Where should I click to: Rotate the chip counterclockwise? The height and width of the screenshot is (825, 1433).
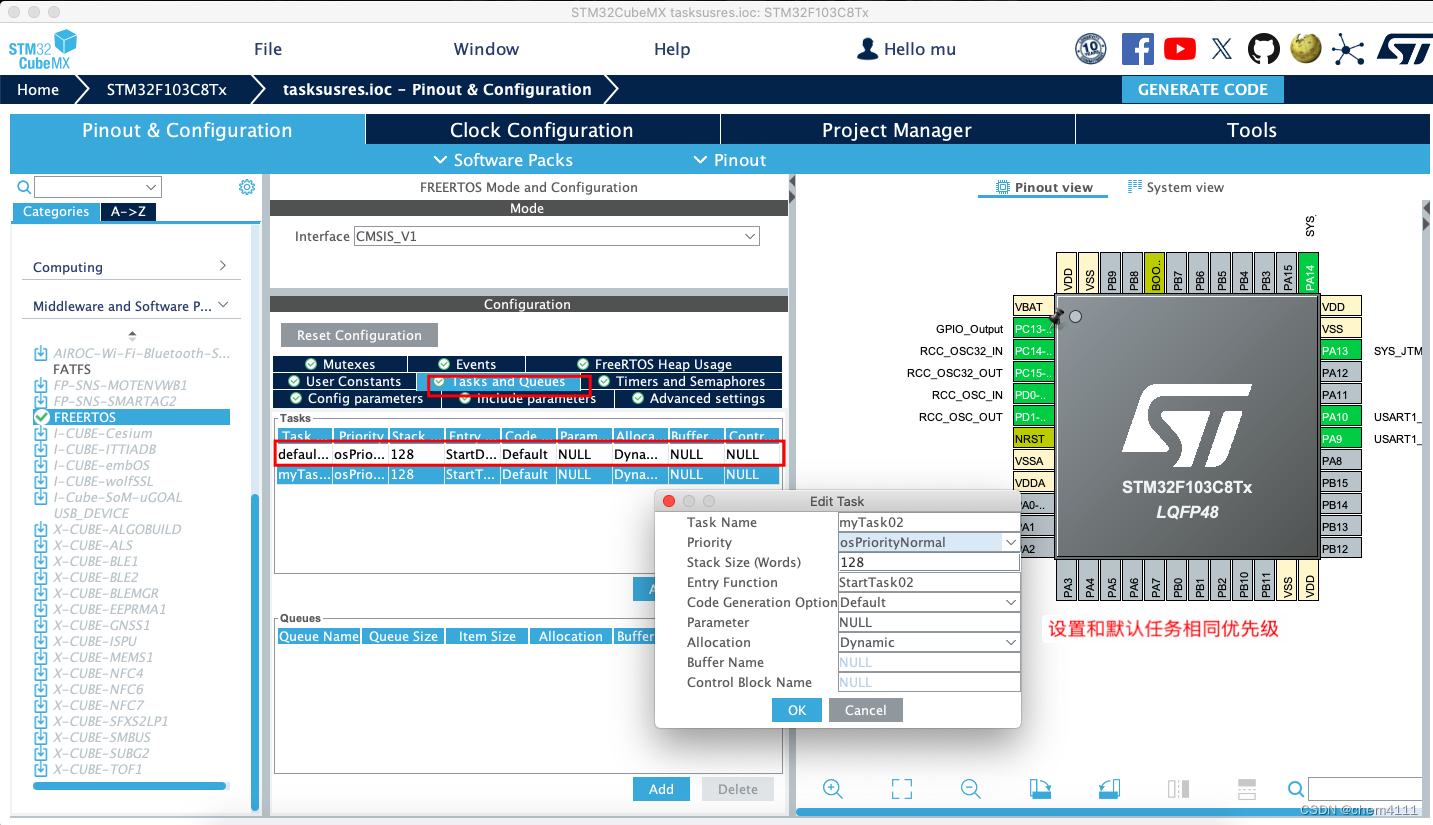pyautogui.click(x=1109, y=789)
